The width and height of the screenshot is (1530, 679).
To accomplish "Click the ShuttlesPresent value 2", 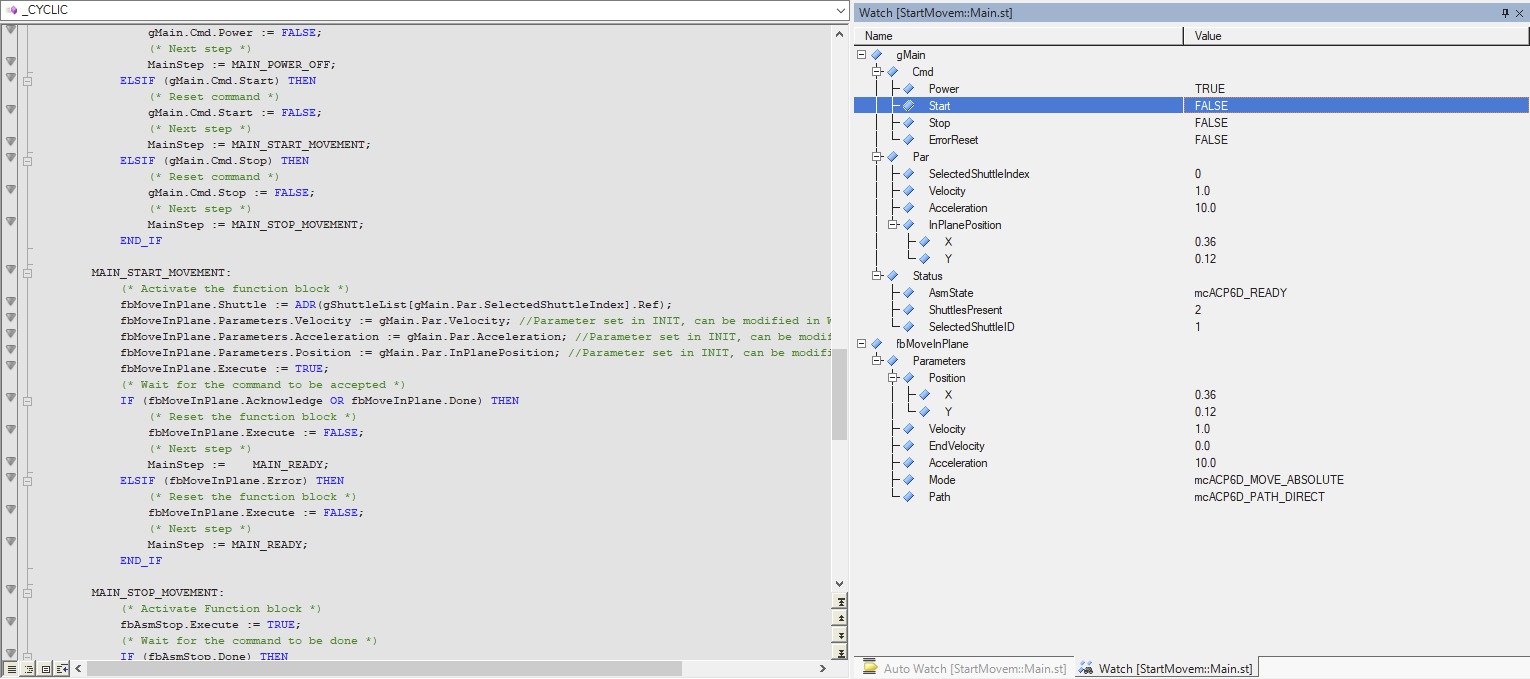I will [1197, 310].
